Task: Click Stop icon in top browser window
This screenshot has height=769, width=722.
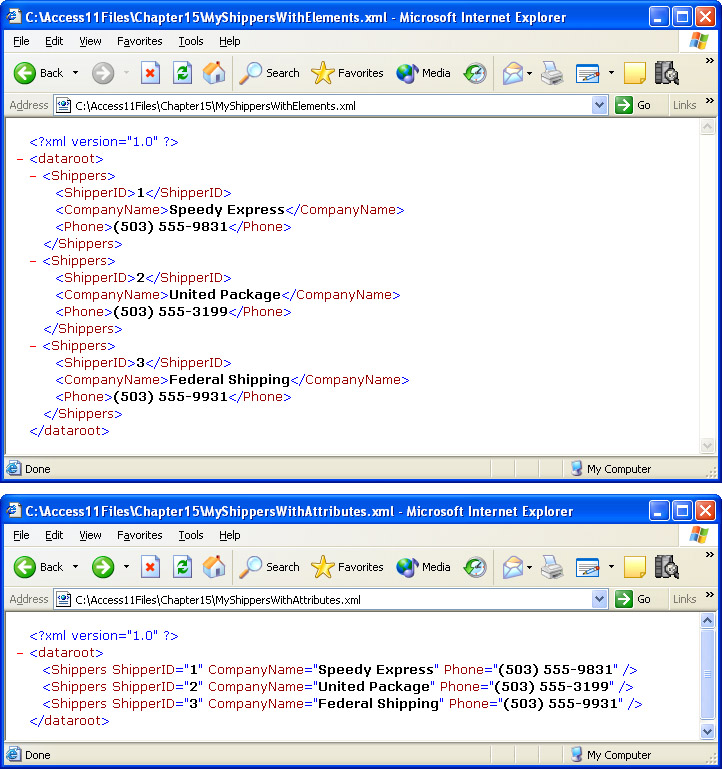Action: [x=150, y=73]
